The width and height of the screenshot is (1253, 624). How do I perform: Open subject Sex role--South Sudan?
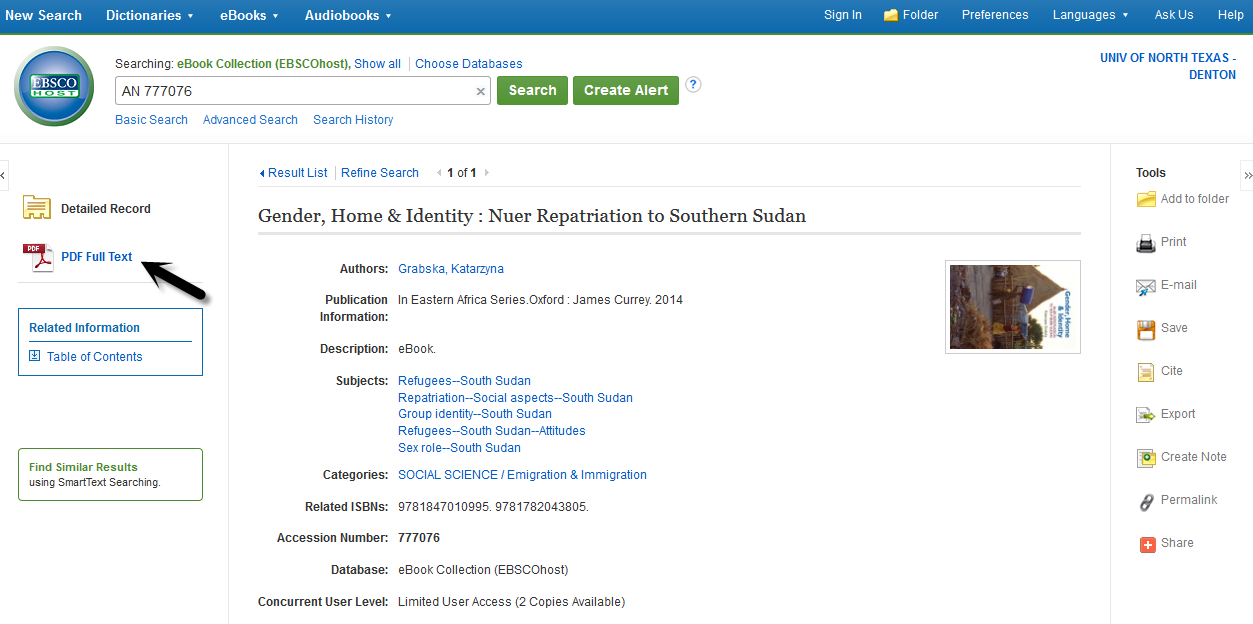pyautogui.click(x=459, y=448)
